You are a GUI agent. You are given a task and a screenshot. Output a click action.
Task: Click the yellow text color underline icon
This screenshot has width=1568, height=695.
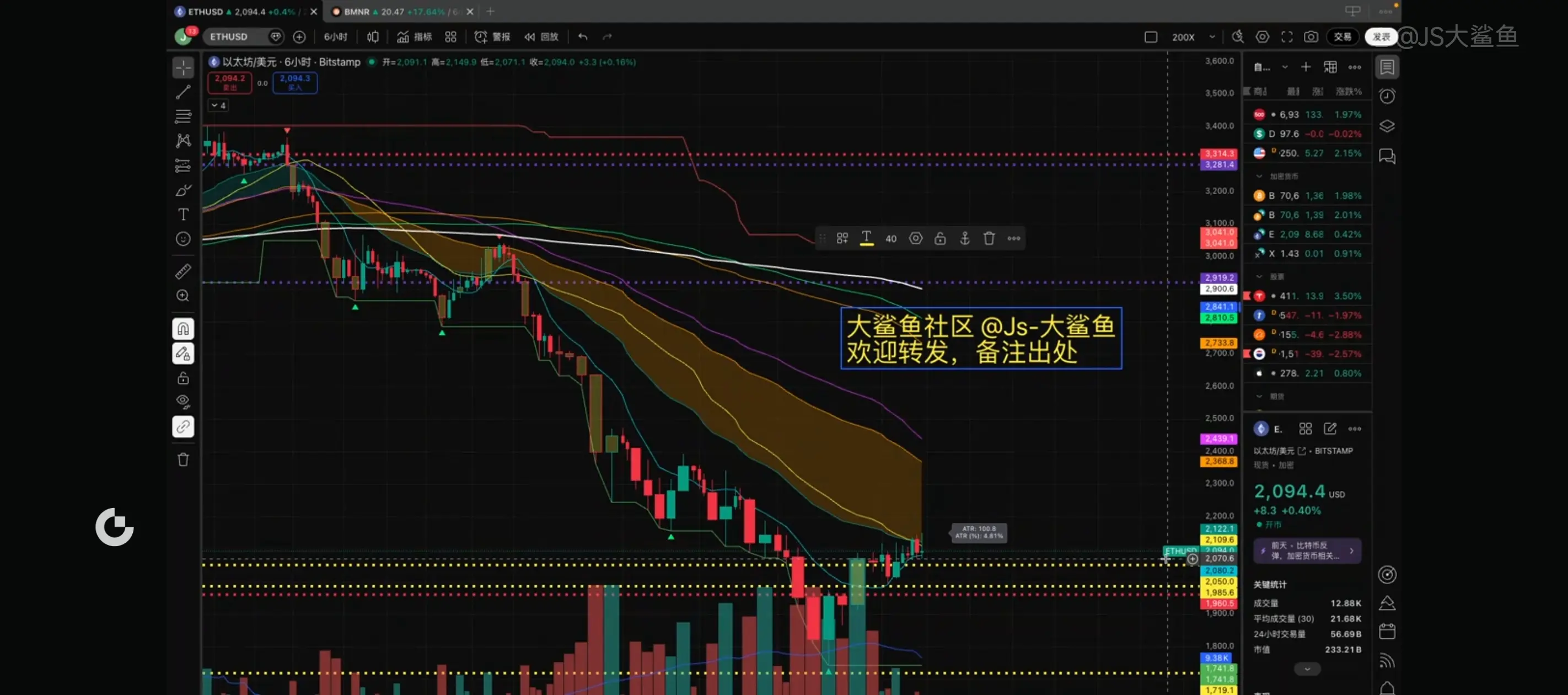[866, 238]
